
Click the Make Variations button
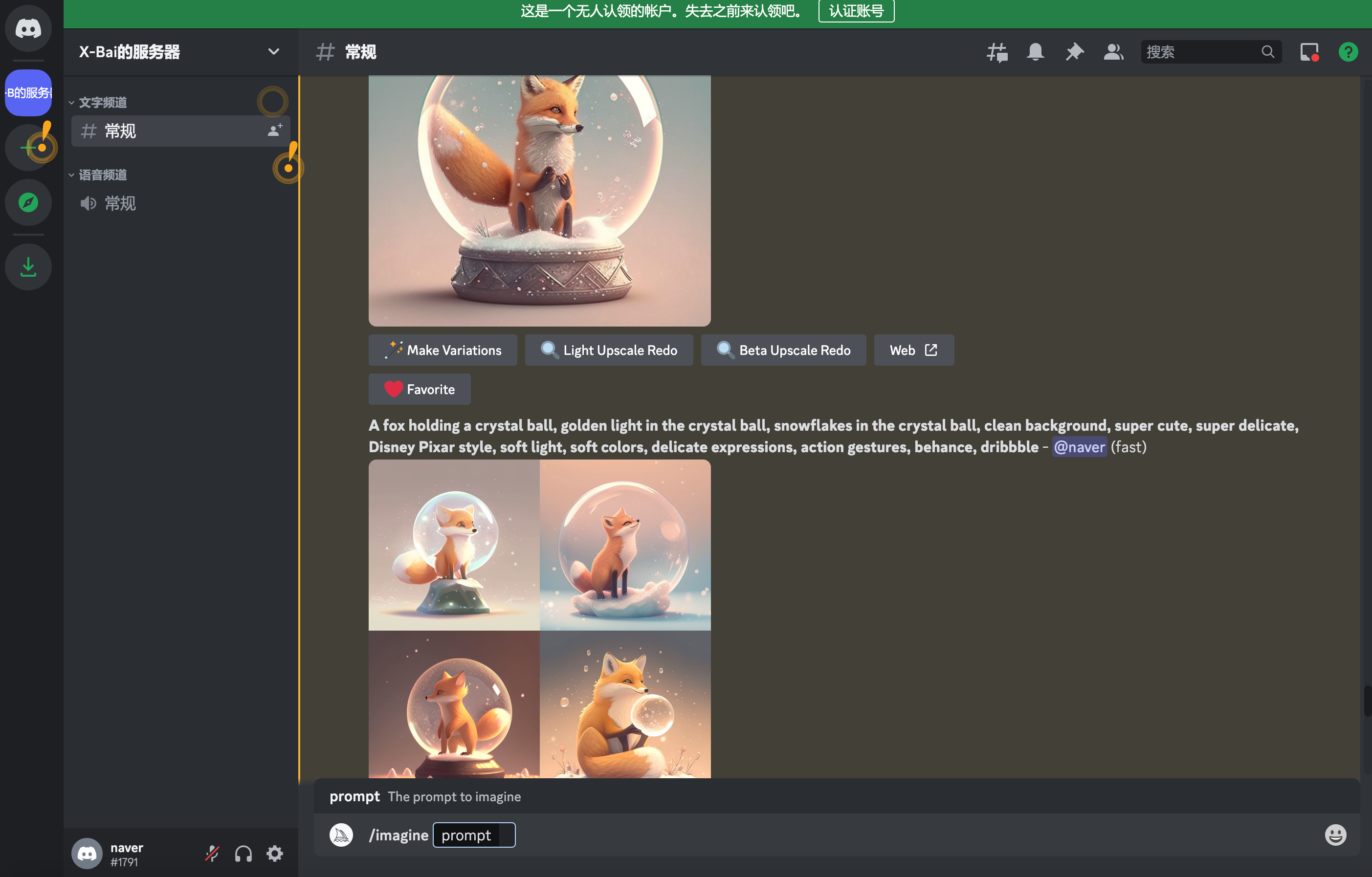[443, 350]
